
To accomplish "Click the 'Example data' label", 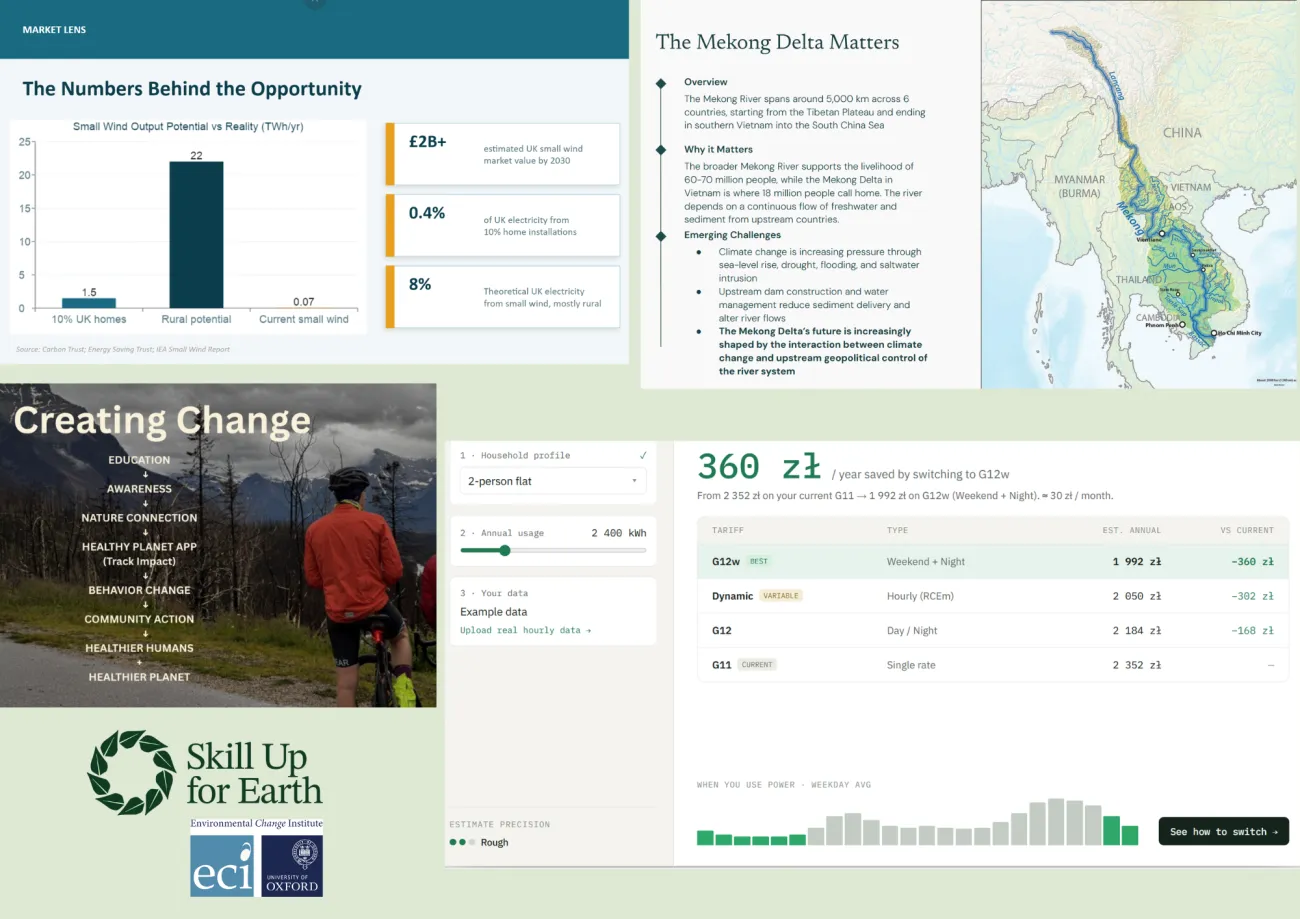I will (x=493, y=611).
